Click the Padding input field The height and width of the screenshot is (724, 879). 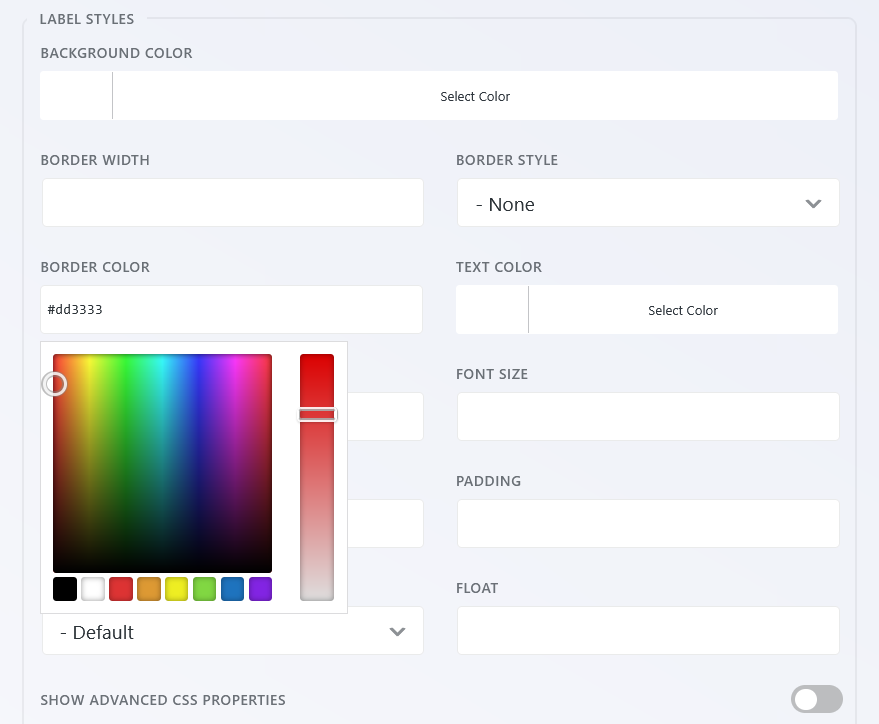pyautogui.click(x=648, y=523)
